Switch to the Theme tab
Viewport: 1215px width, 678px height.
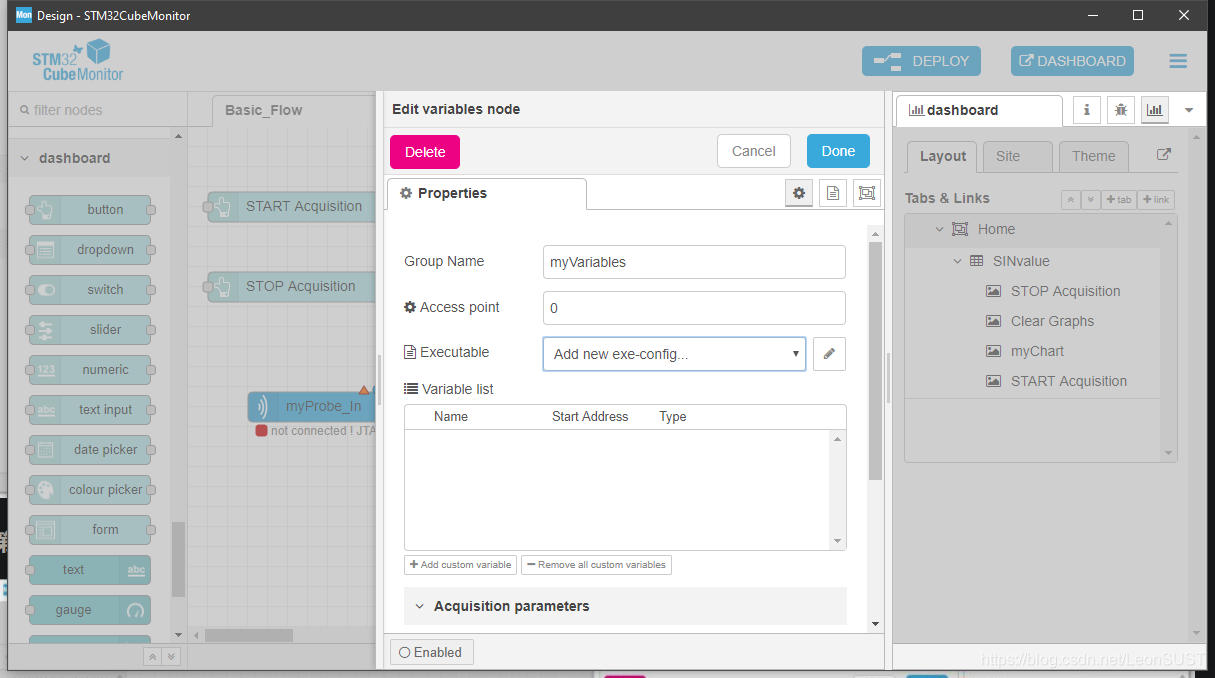point(1093,156)
